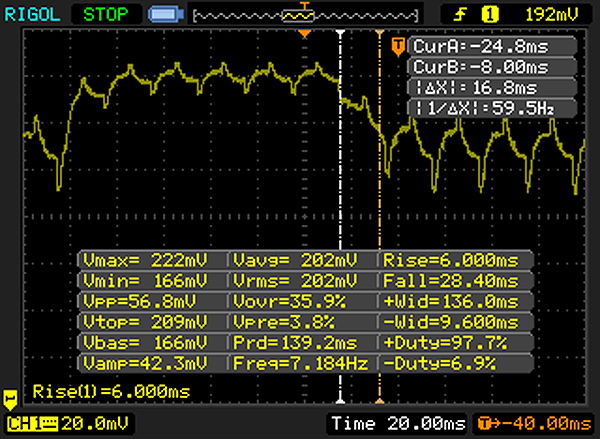Click the yellow channel 1 trigger source badge
600x439 pixels.
pyautogui.click(x=490, y=15)
